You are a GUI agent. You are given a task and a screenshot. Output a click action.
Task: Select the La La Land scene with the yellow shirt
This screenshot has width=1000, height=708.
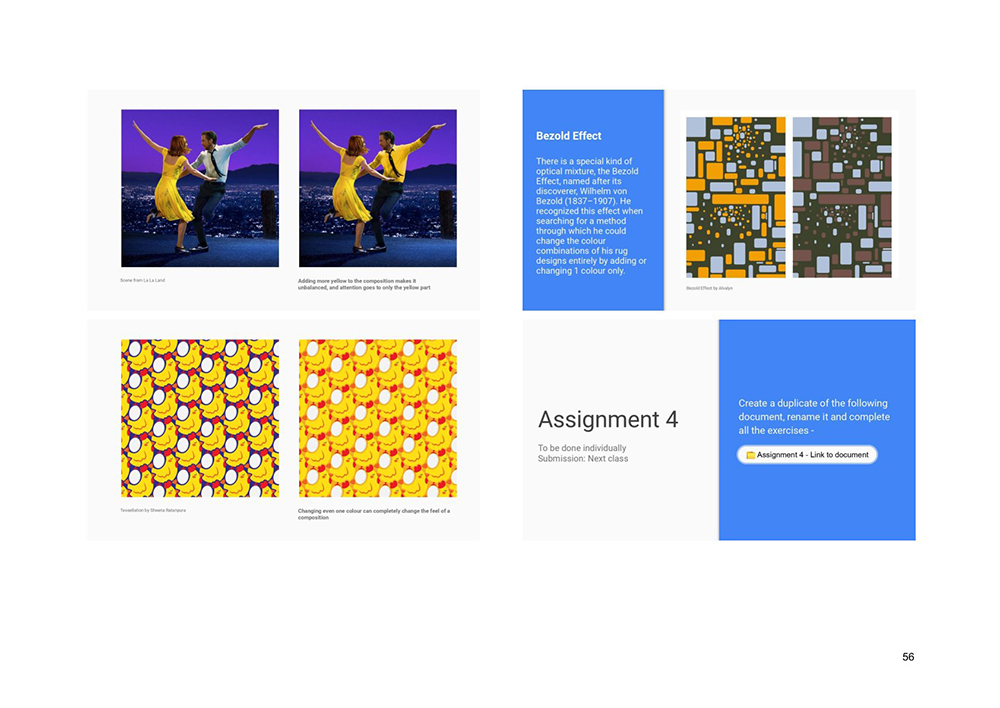378,188
